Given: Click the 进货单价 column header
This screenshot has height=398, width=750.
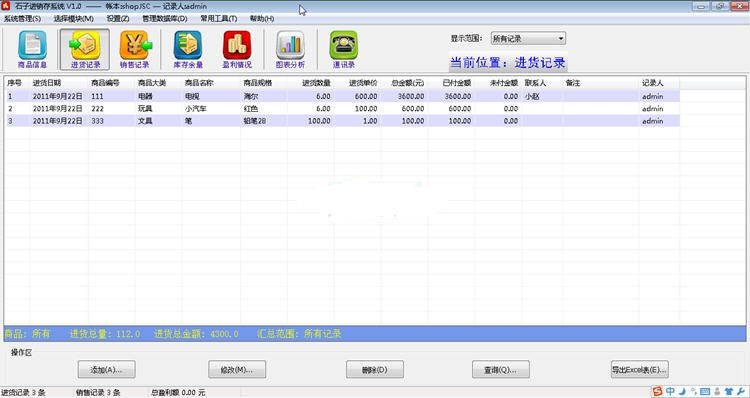Looking at the screenshot, I should point(357,83).
